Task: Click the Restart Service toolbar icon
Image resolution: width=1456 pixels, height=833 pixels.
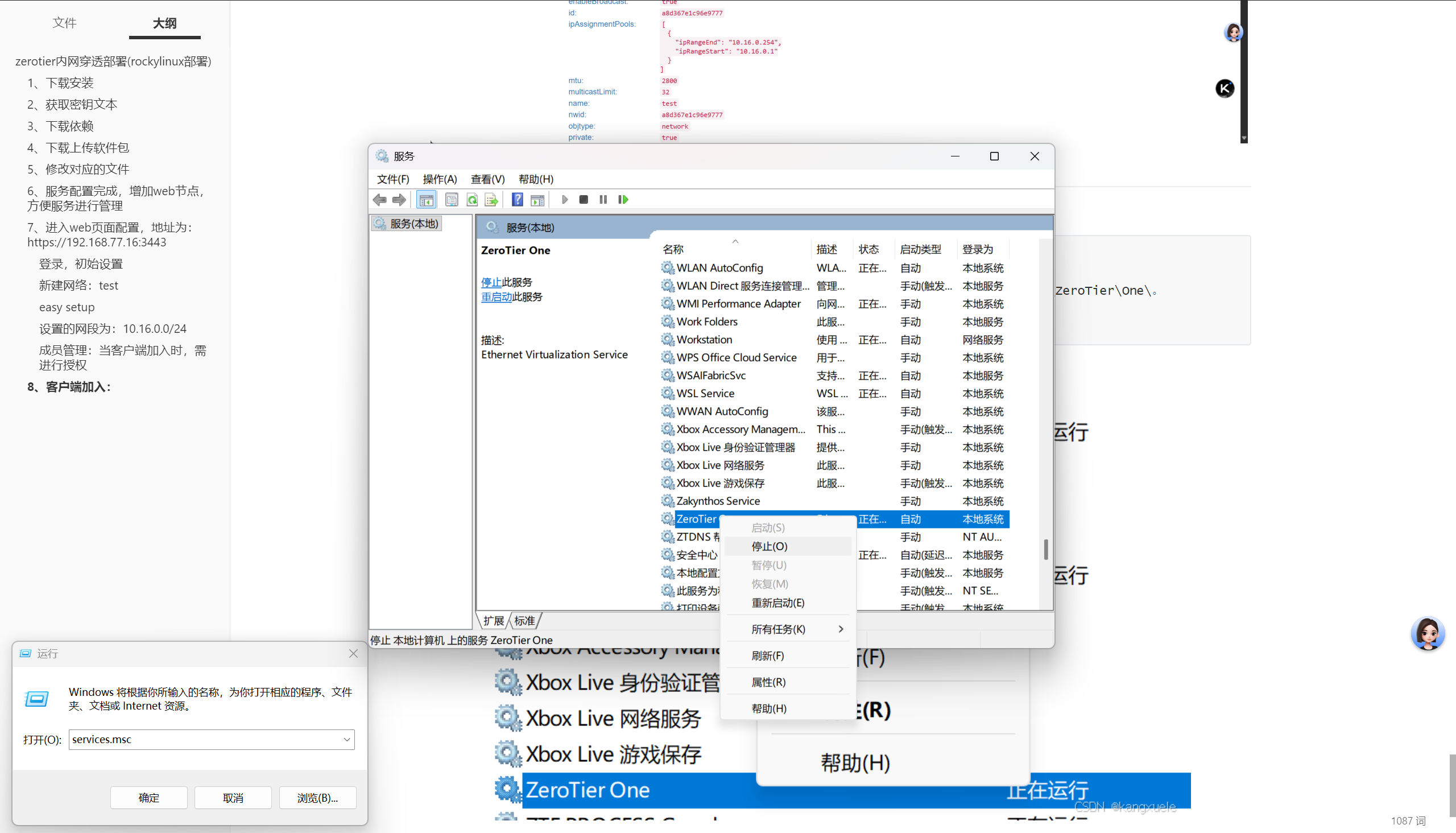Action: pyautogui.click(x=623, y=200)
